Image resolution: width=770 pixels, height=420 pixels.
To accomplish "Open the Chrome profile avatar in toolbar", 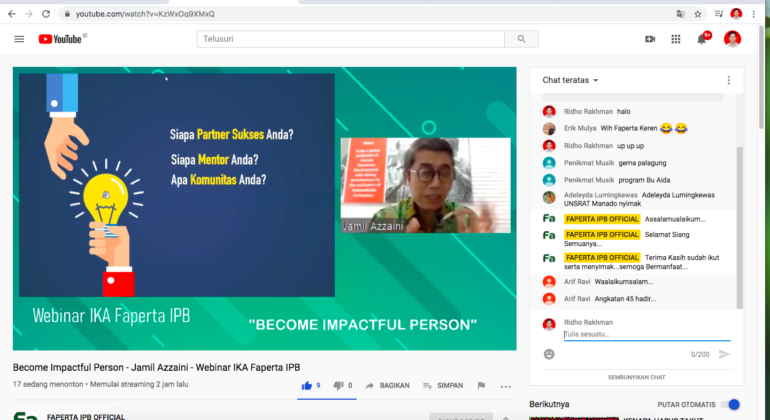I will tap(736, 14).
